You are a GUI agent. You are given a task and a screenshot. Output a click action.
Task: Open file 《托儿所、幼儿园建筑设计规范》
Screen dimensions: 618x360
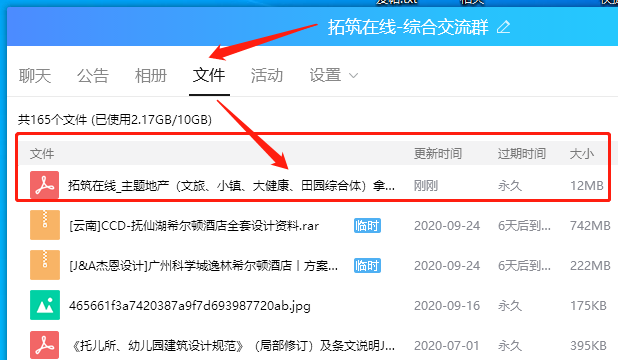pos(233,346)
